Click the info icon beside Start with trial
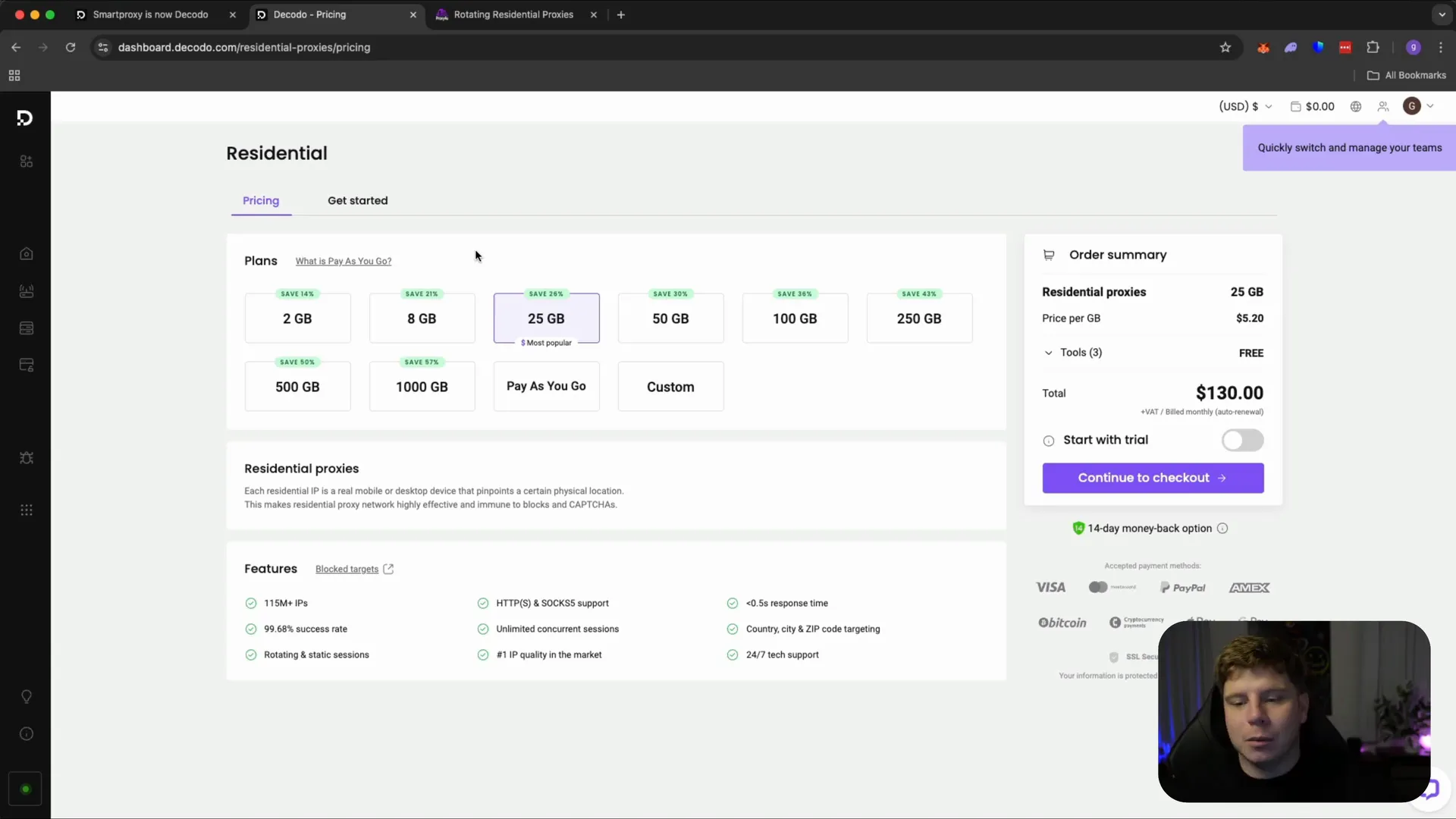The width and height of the screenshot is (1456, 819). point(1049,441)
